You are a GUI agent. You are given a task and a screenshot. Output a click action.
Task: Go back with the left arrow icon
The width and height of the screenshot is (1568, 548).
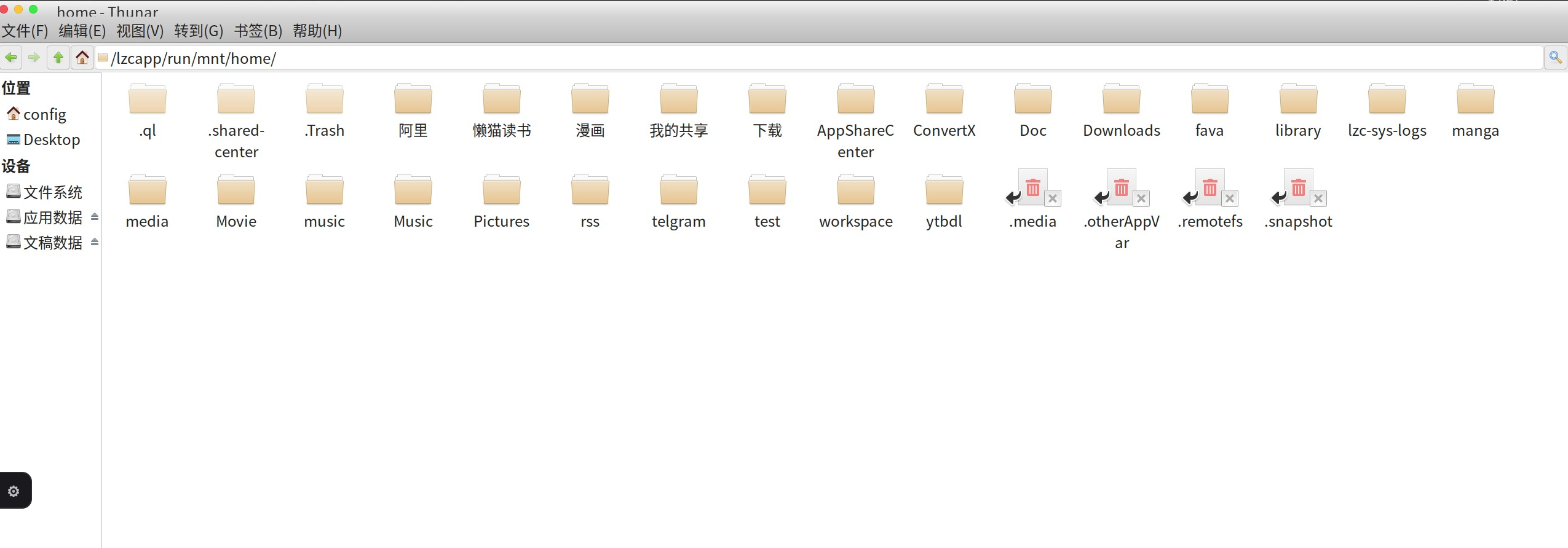click(11, 58)
